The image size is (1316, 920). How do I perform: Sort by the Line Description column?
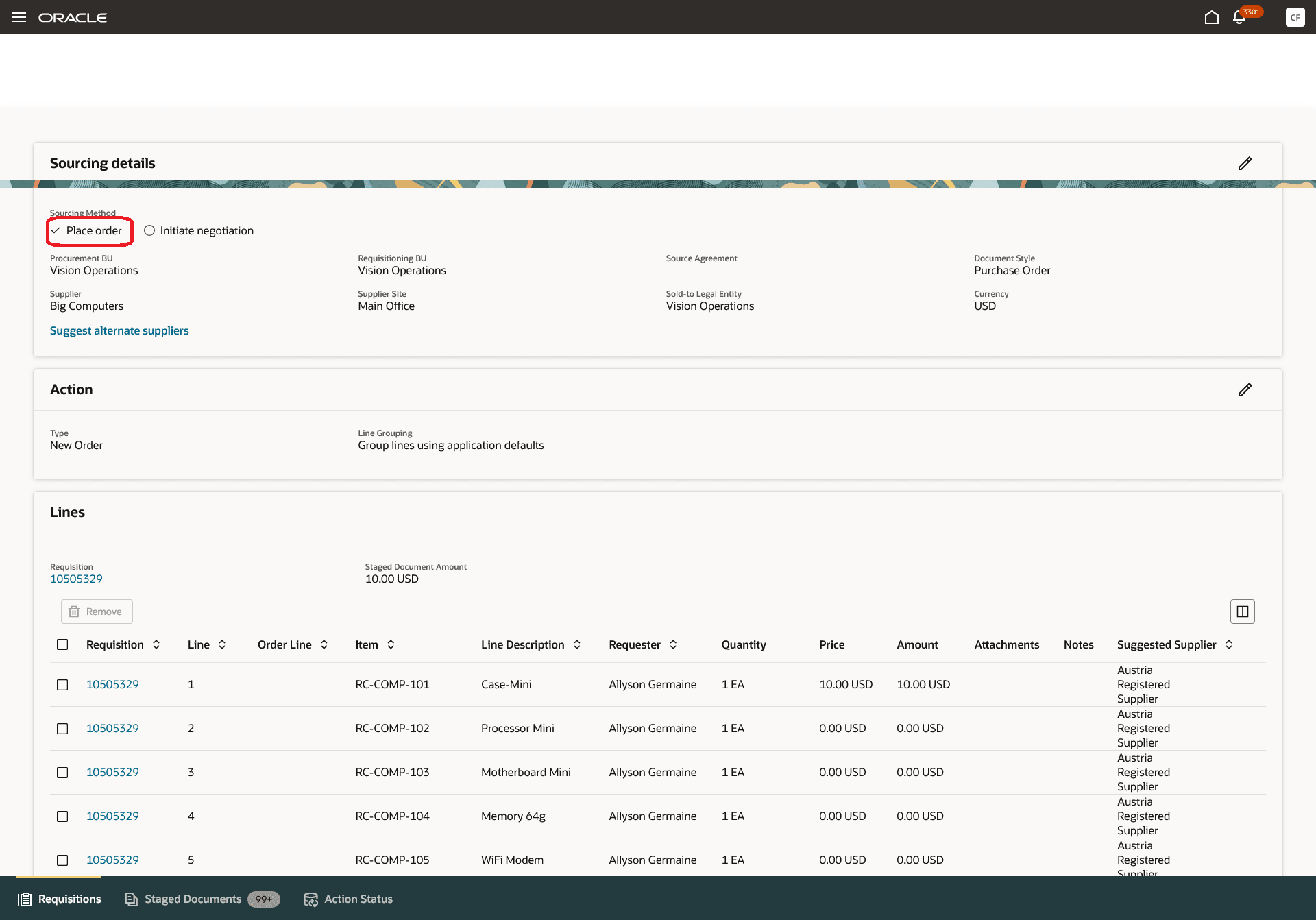pyautogui.click(x=577, y=644)
